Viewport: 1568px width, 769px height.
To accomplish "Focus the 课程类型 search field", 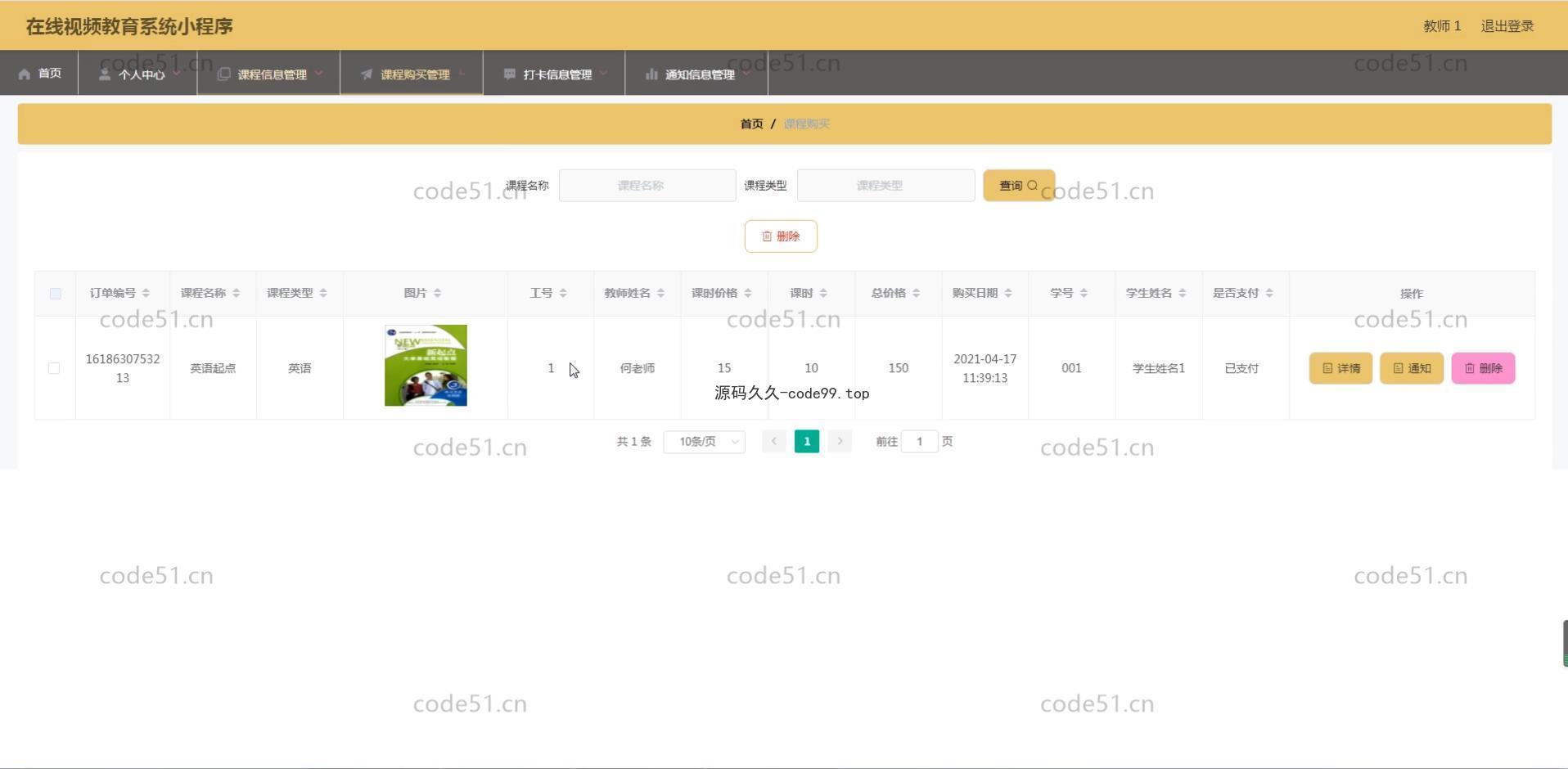I will pyautogui.click(x=885, y=186).
